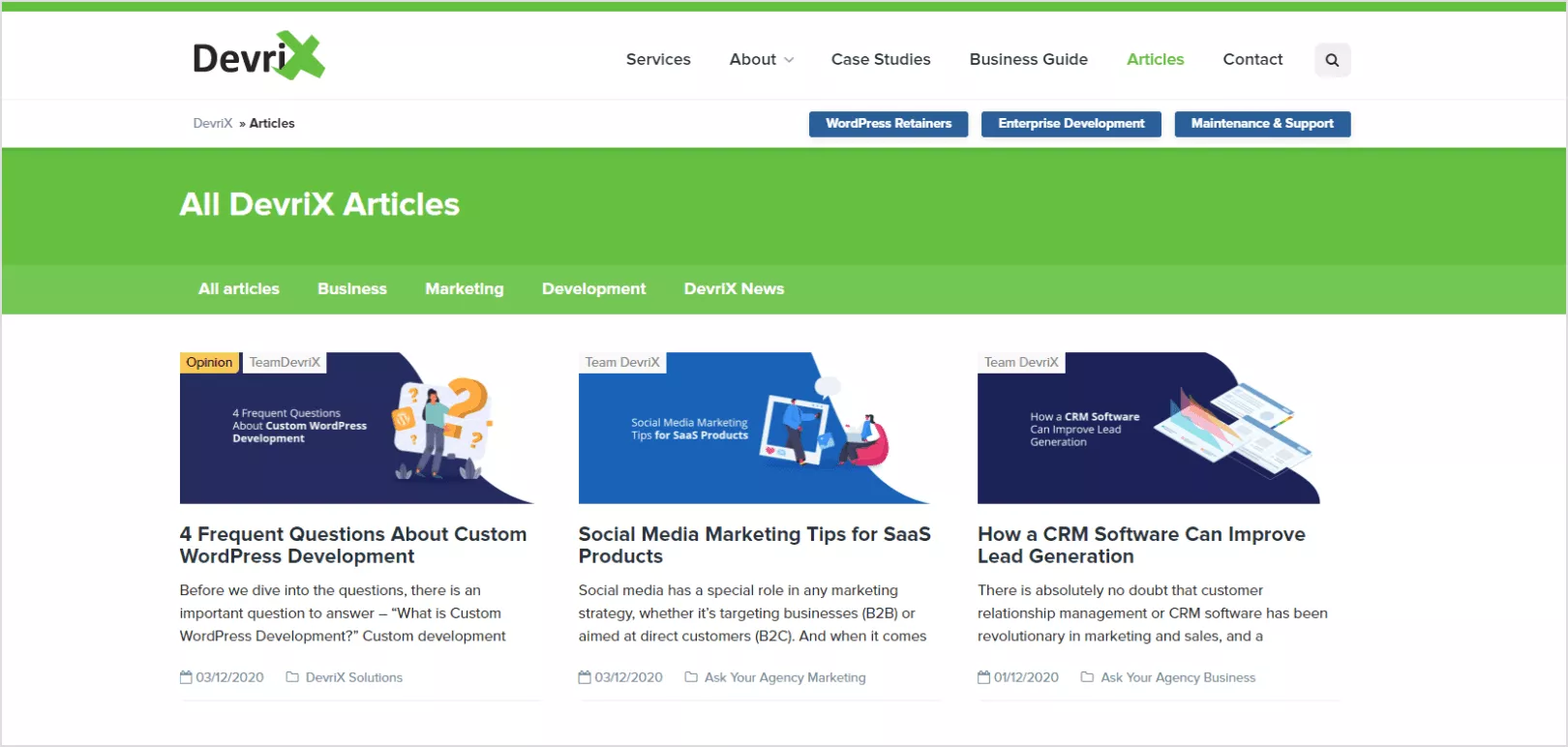Open the About navigation item
This screenshot has width=1568, height=747.
(753, 59)
